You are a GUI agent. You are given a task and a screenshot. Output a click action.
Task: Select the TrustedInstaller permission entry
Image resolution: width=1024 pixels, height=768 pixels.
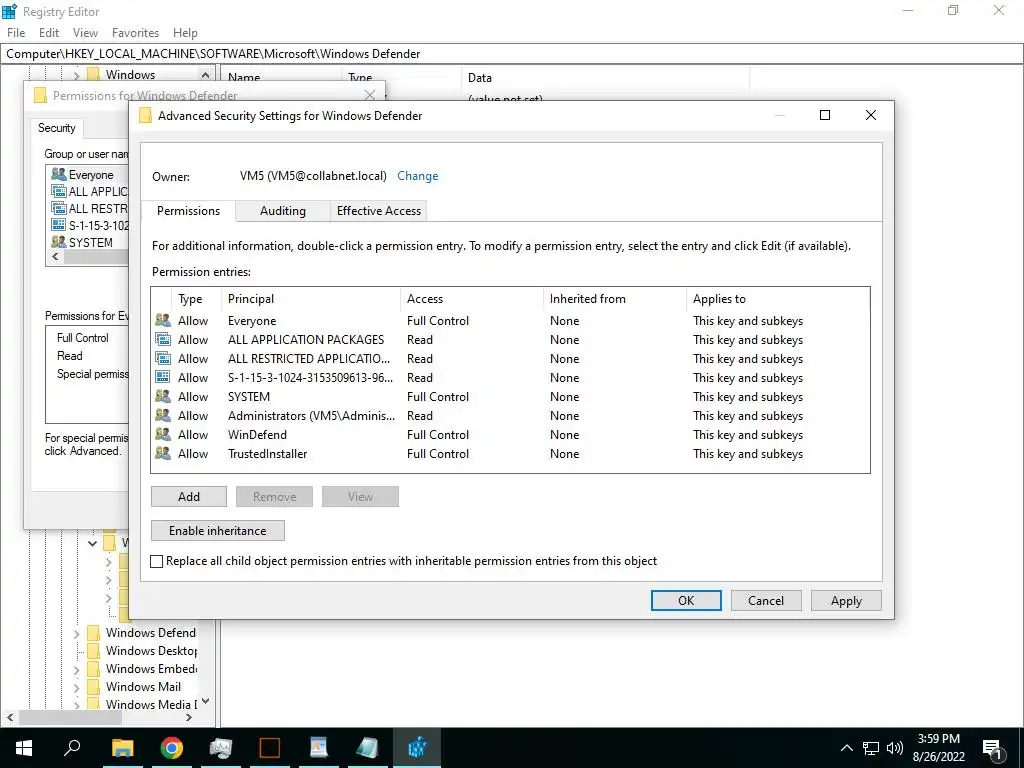coord(510,453)
